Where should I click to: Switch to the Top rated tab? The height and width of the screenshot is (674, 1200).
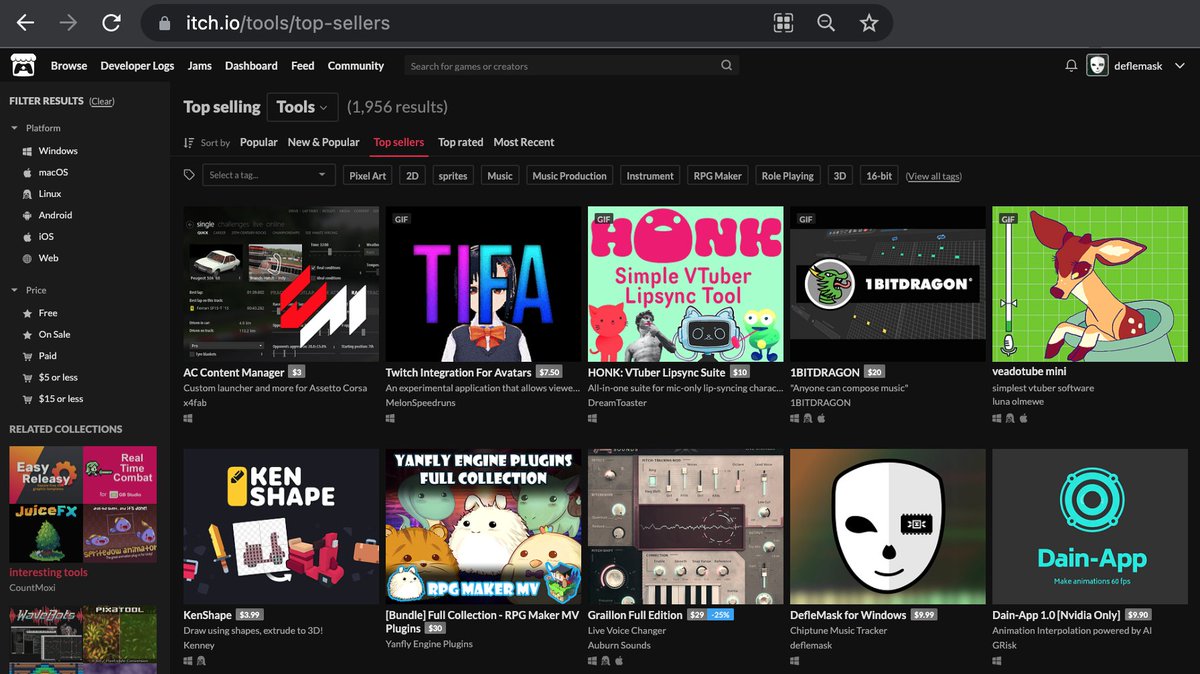[460, 142]
